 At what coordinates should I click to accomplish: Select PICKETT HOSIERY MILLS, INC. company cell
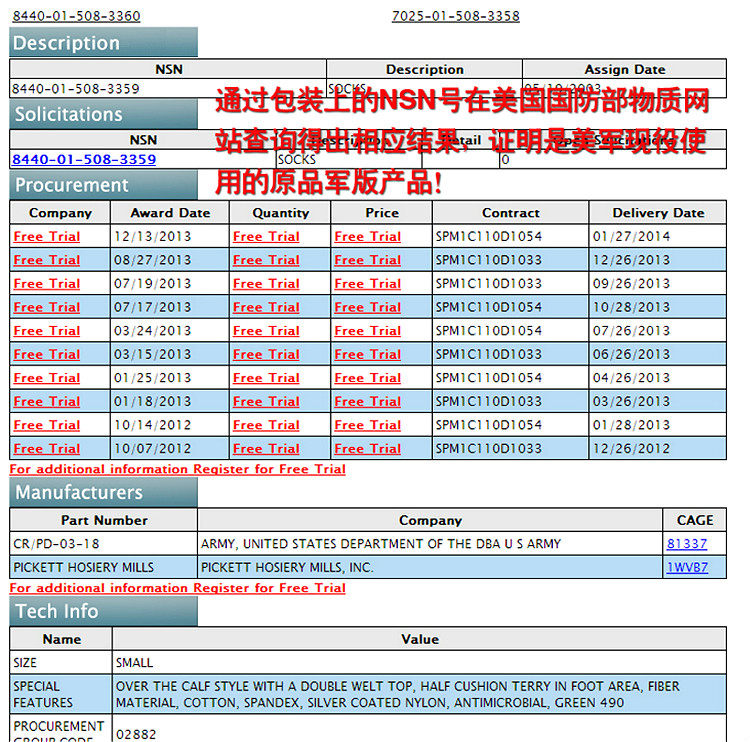point(430,567)
